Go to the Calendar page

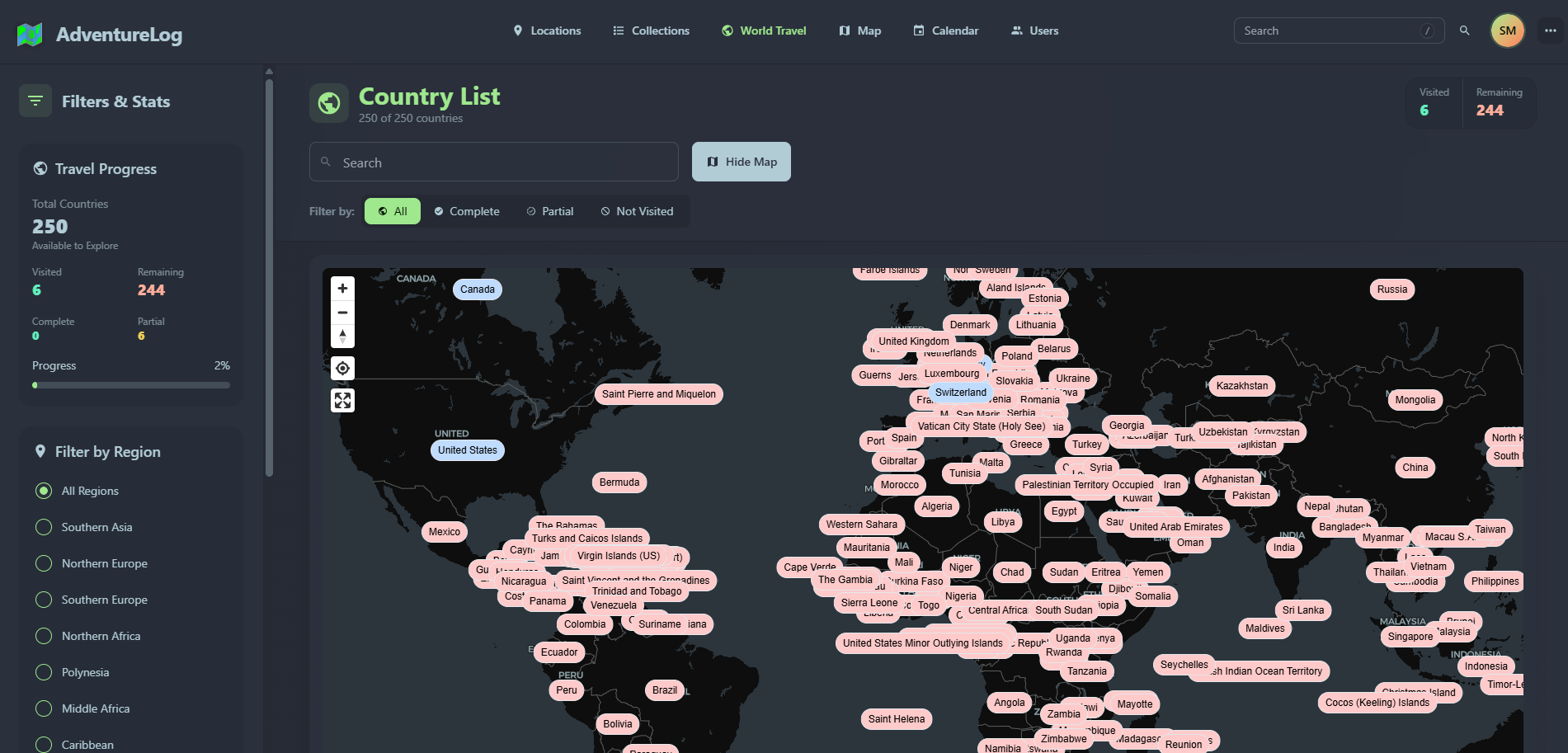945,31
